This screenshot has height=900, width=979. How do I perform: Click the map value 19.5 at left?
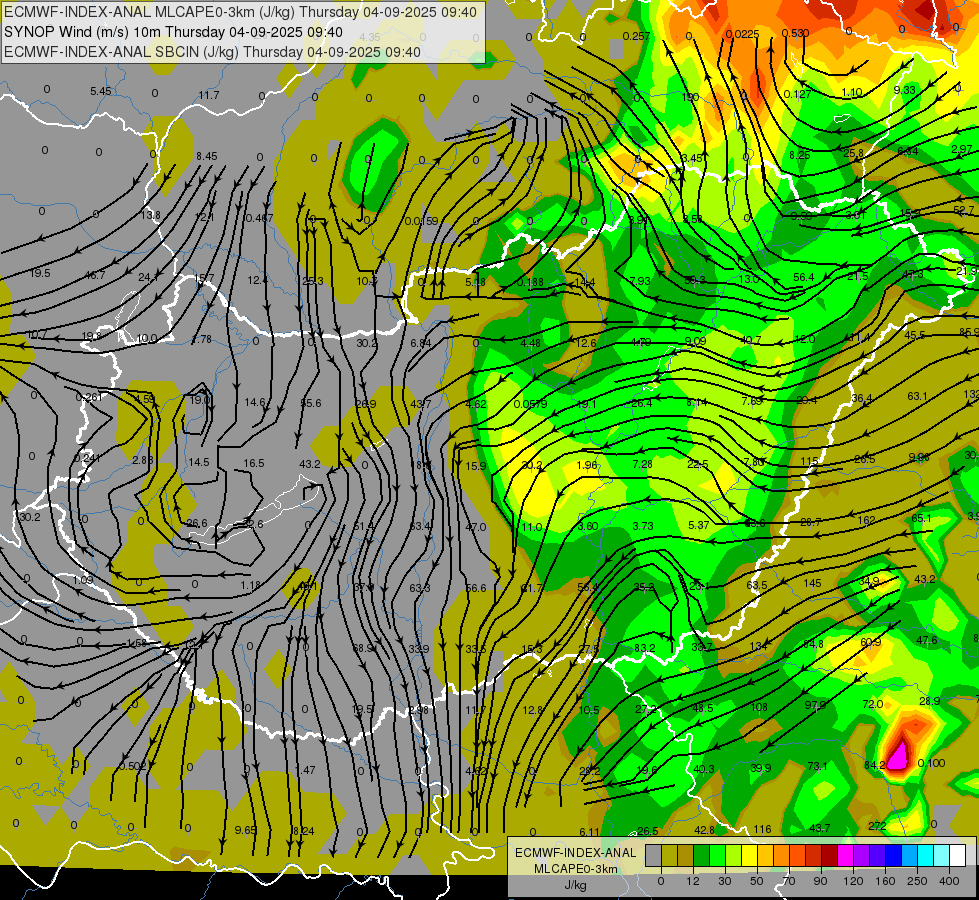(x=40, y=273)
